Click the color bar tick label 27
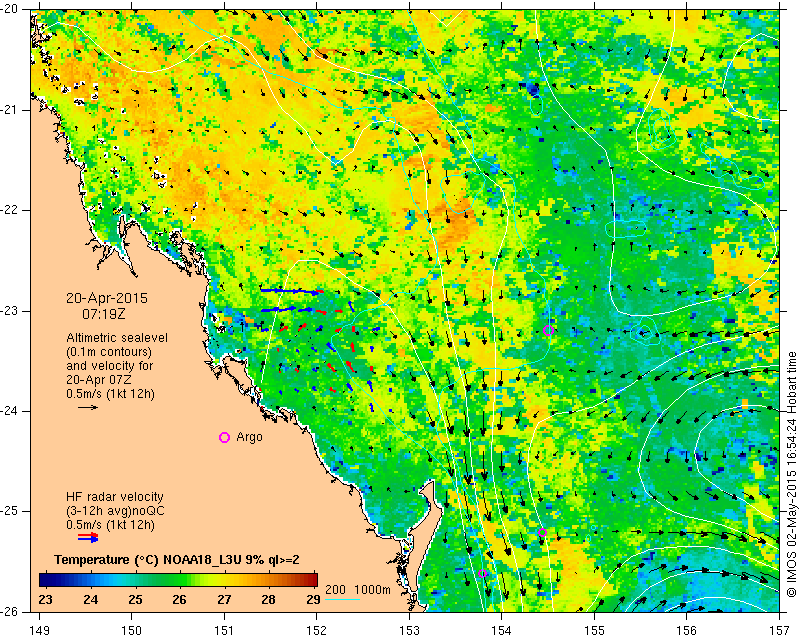800x640 pixels. pos(224,600)
